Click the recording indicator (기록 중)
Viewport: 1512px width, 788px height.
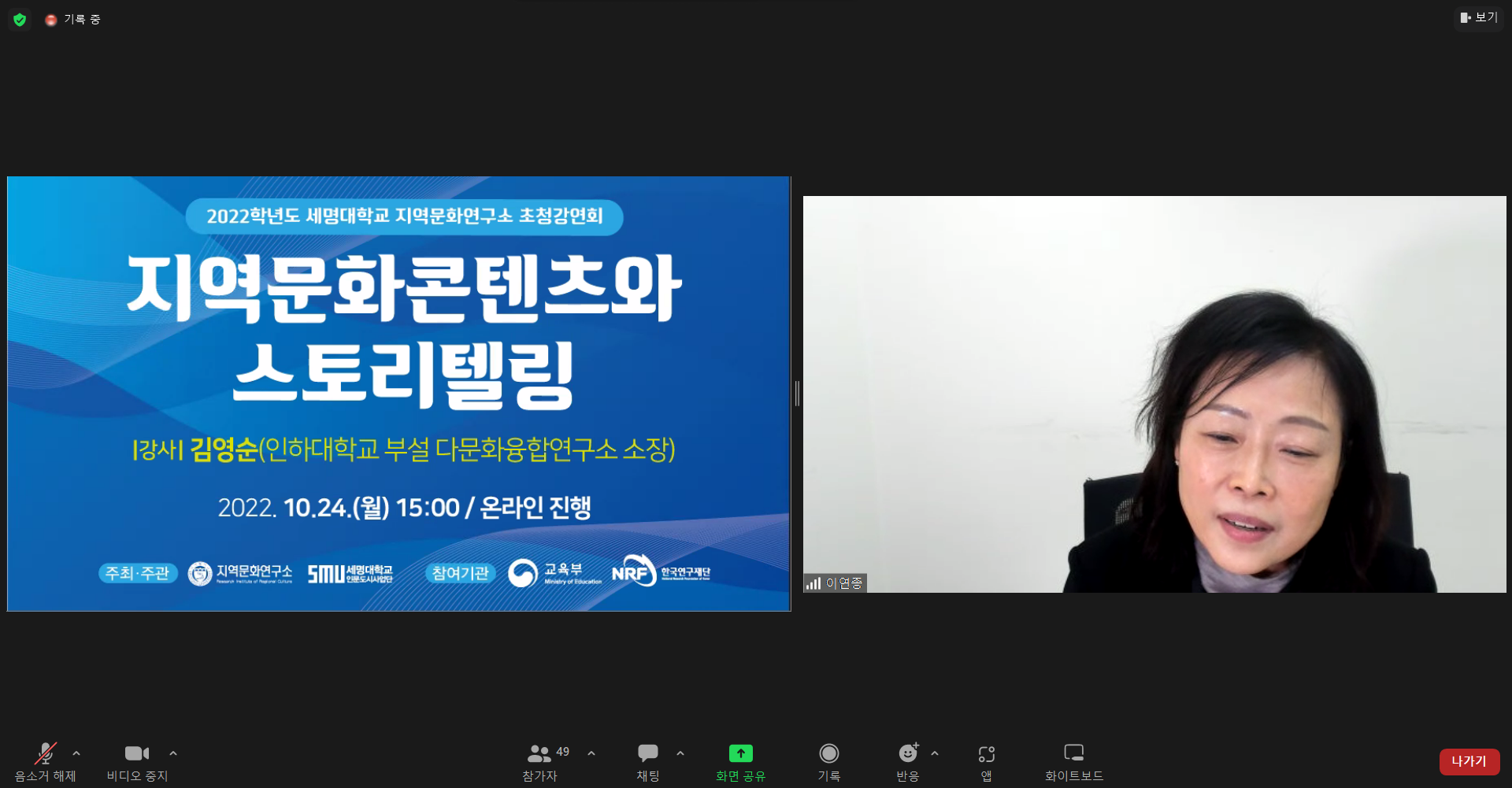click(x=73, y=20)
